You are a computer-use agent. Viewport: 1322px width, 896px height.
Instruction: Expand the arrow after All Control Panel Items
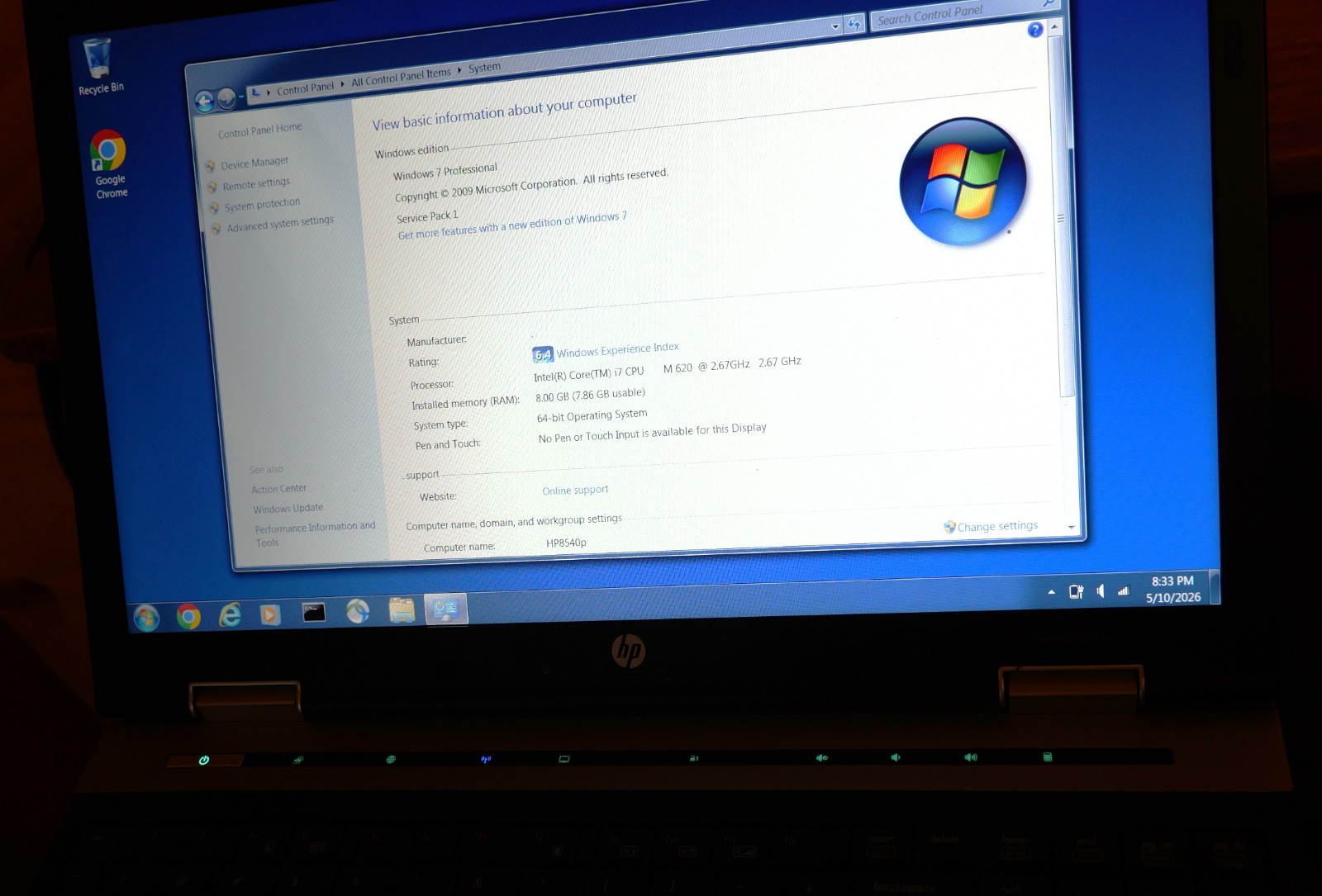point(459,70)
